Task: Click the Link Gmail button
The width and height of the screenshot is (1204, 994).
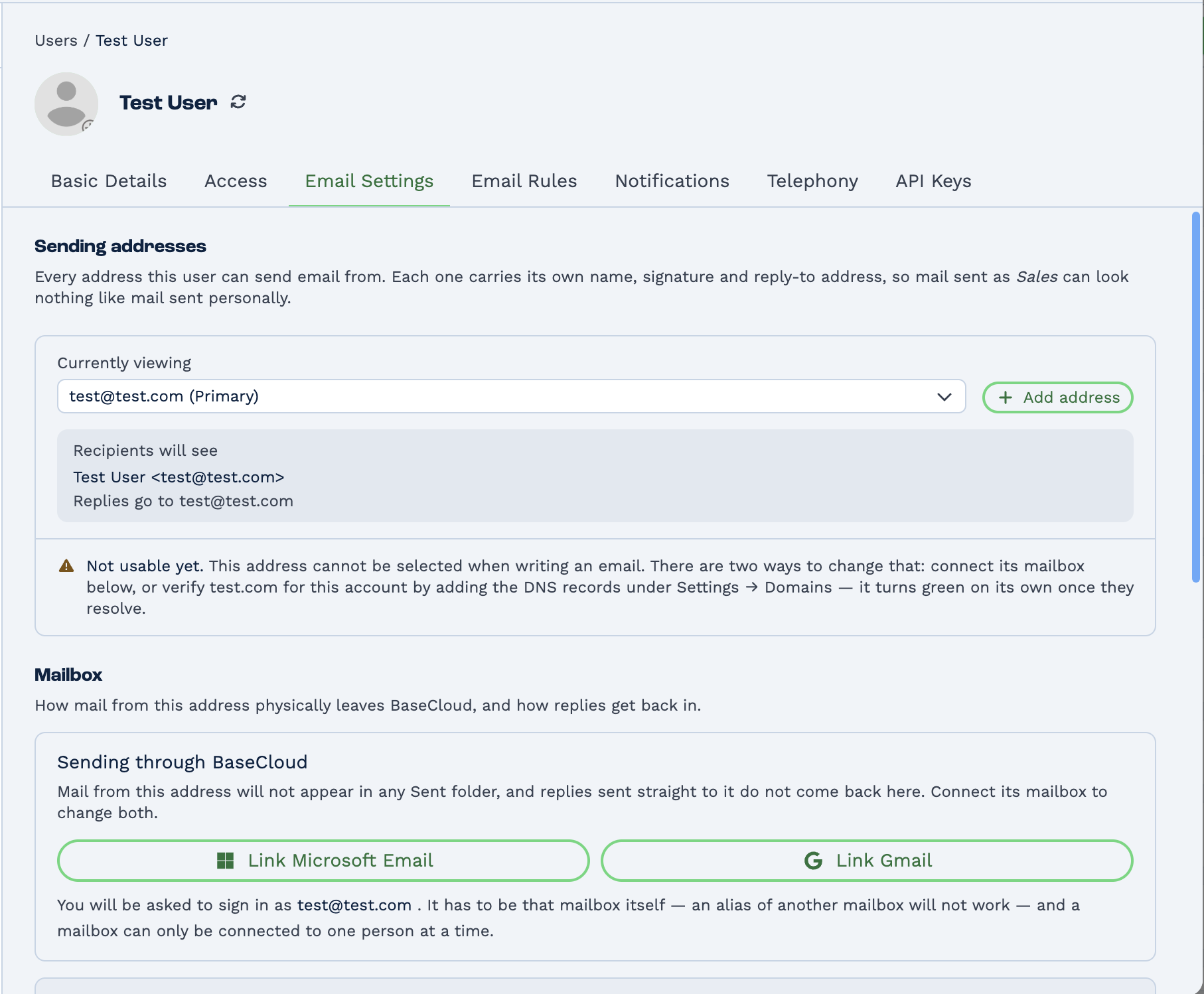Action: pyautogui.click(x=867, y=861)
